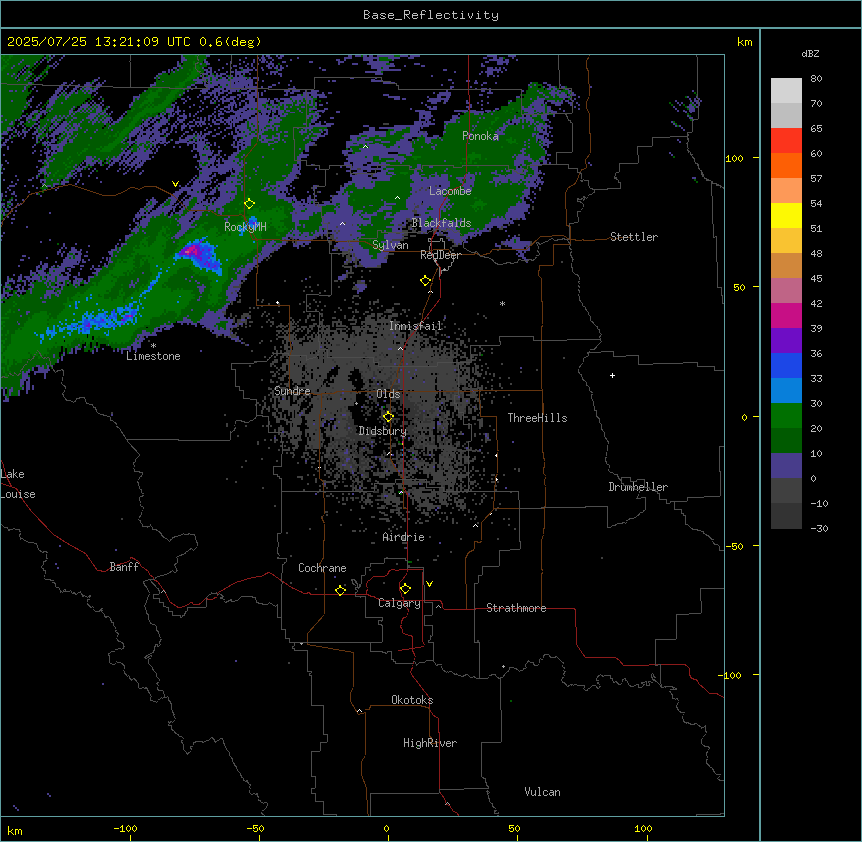The image size is (862, 842).
Task: Click the HighRiver label
Action: [430, 743]
